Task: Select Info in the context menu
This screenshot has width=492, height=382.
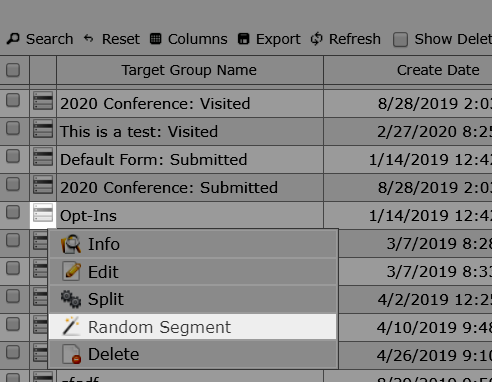Action: pyautogui.click(x=193, y=244)
